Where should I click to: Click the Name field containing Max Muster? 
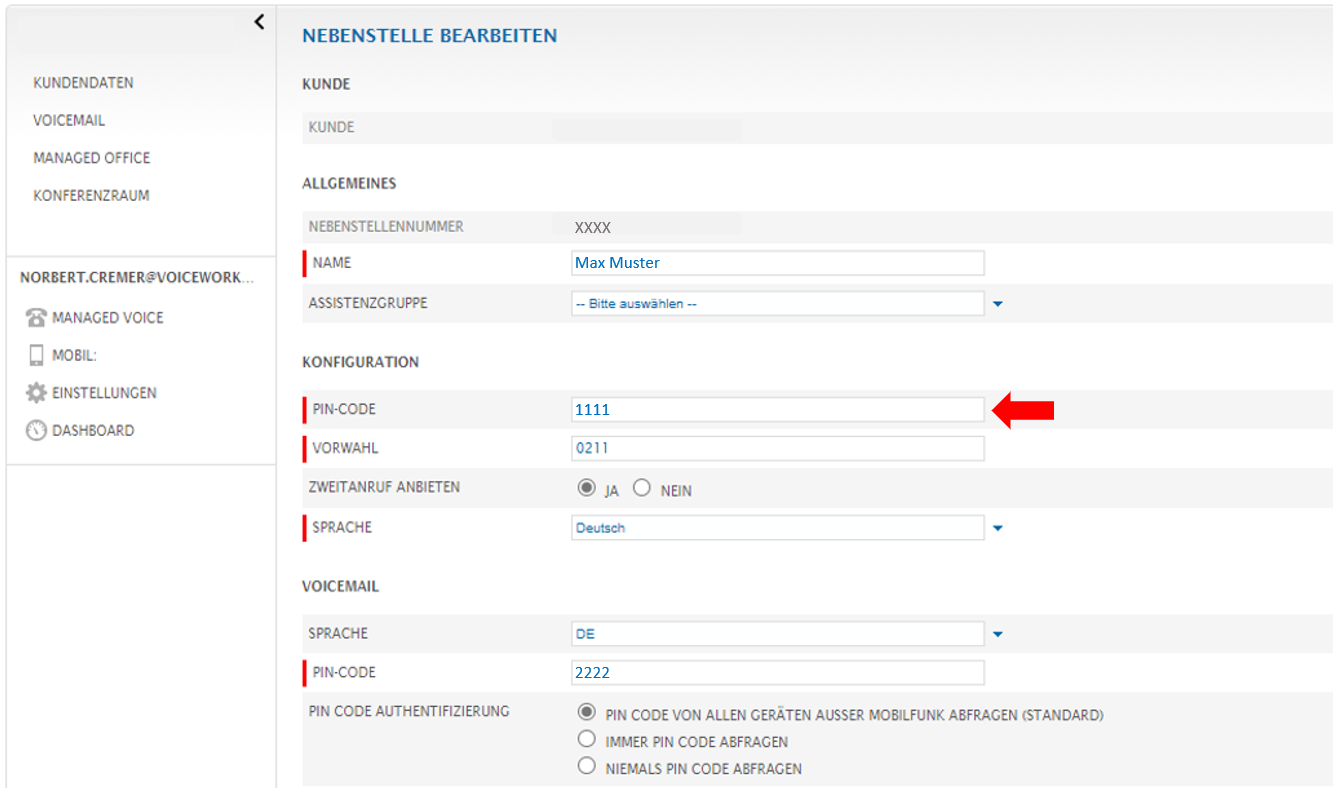click(777, 263)
